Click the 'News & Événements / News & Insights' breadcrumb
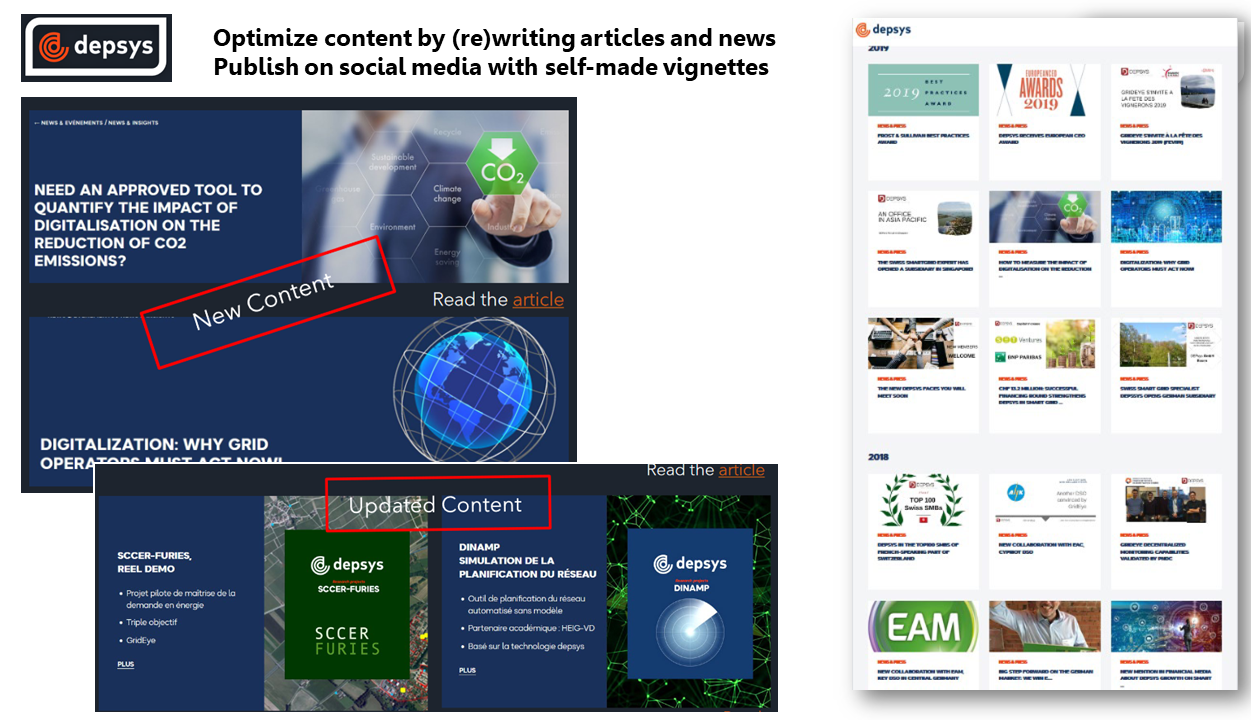The width and height of the screenshot is (1251, 720). tap(96, 123)
